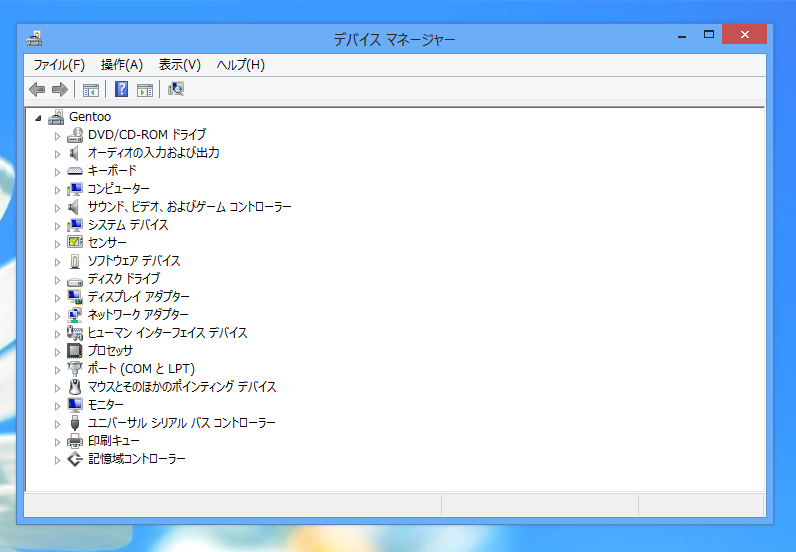
Task: Expand the コンピューター node
Action: (57, 190)
